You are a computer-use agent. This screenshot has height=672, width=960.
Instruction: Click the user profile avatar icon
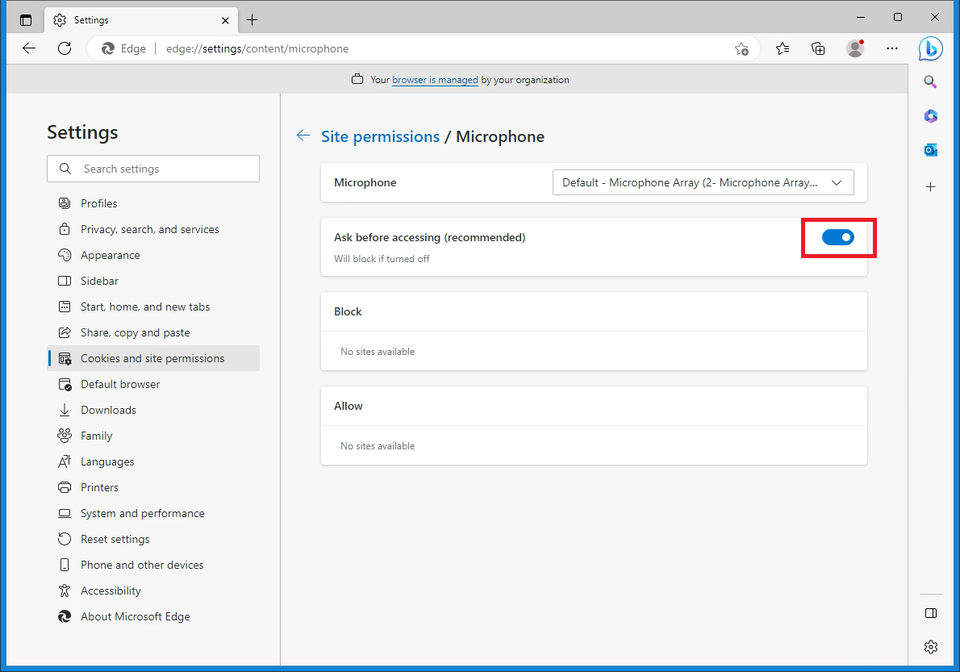(x=855, y=48)
